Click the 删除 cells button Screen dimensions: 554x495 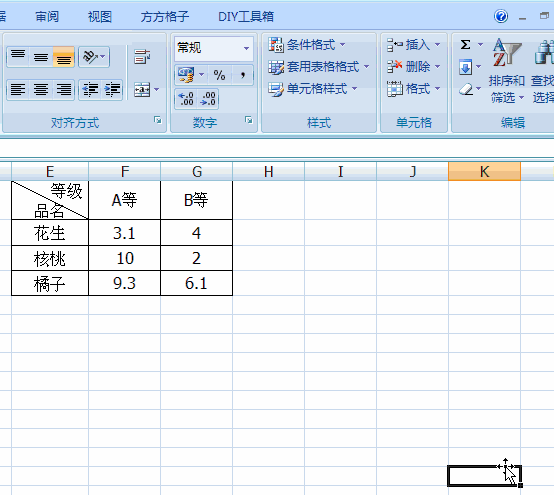[413, 66]
